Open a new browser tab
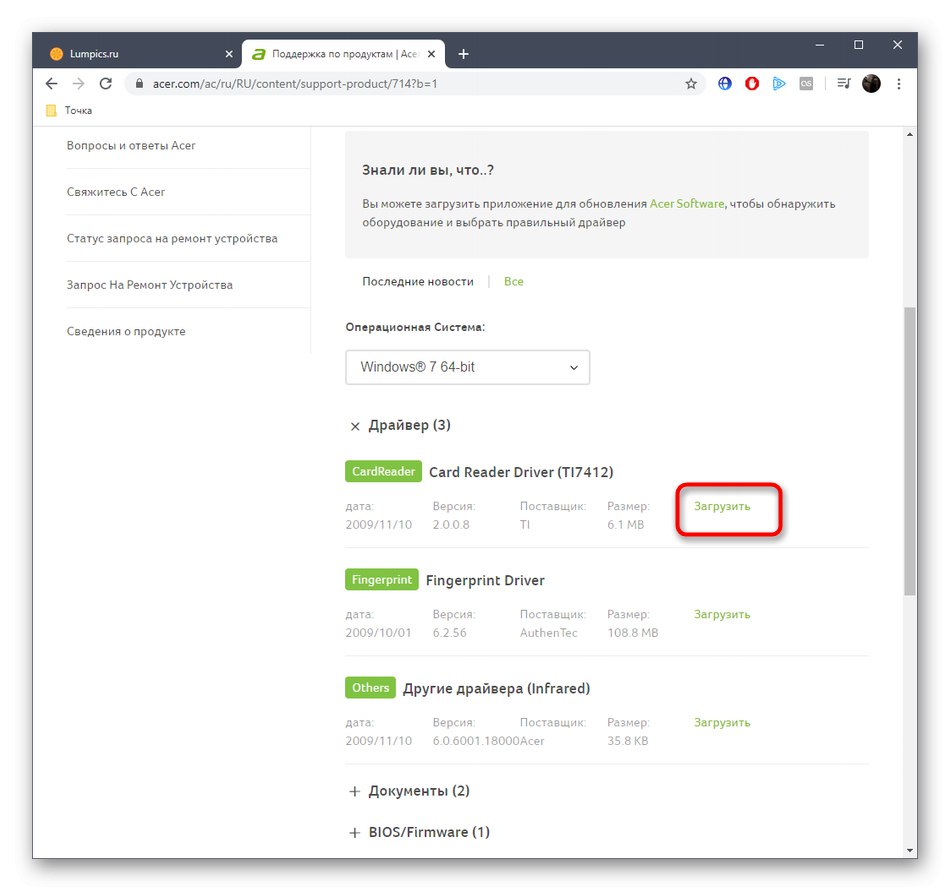 pyautogui.click(x=463, y=54)
